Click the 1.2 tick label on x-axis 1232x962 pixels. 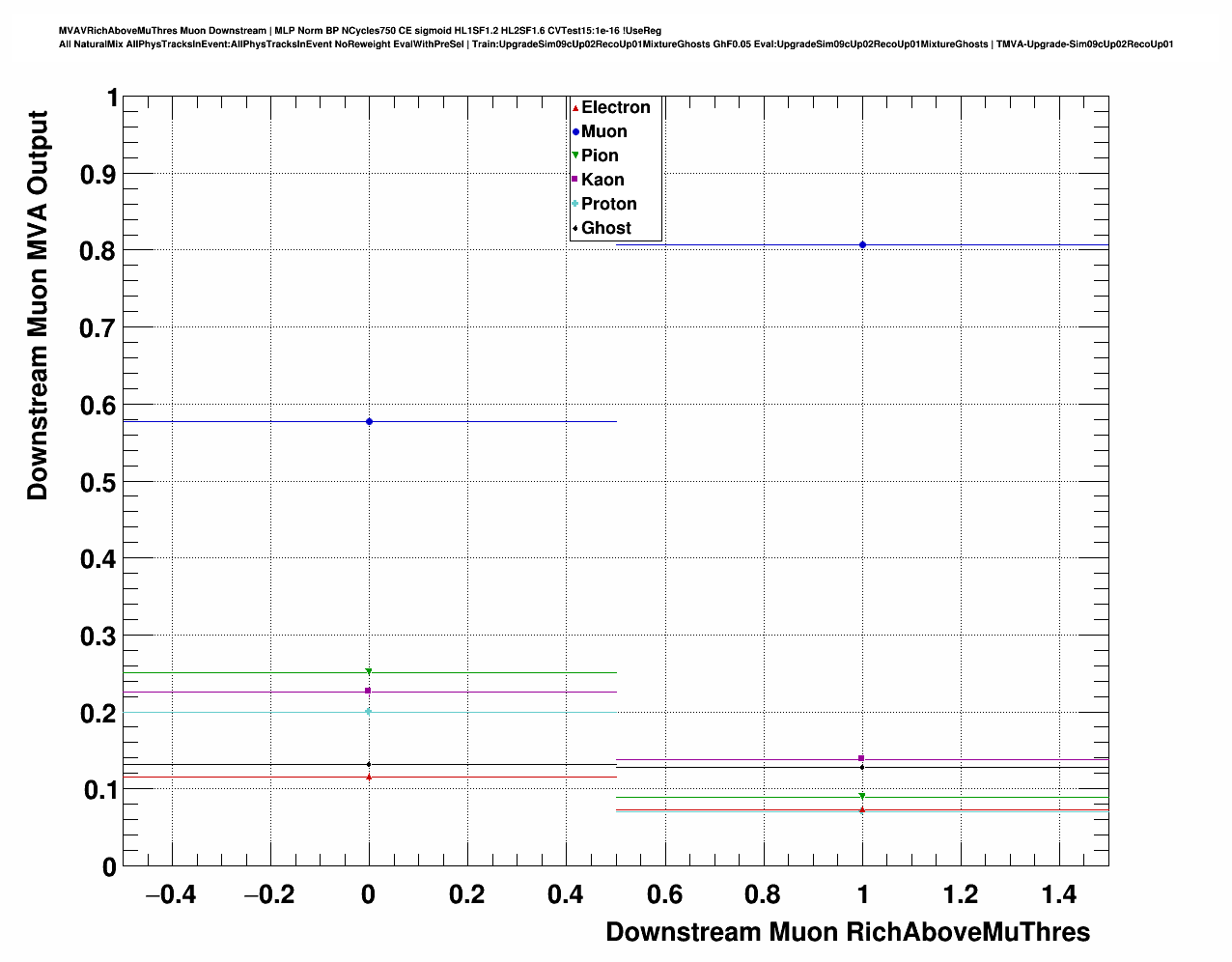tap(961, 895)
